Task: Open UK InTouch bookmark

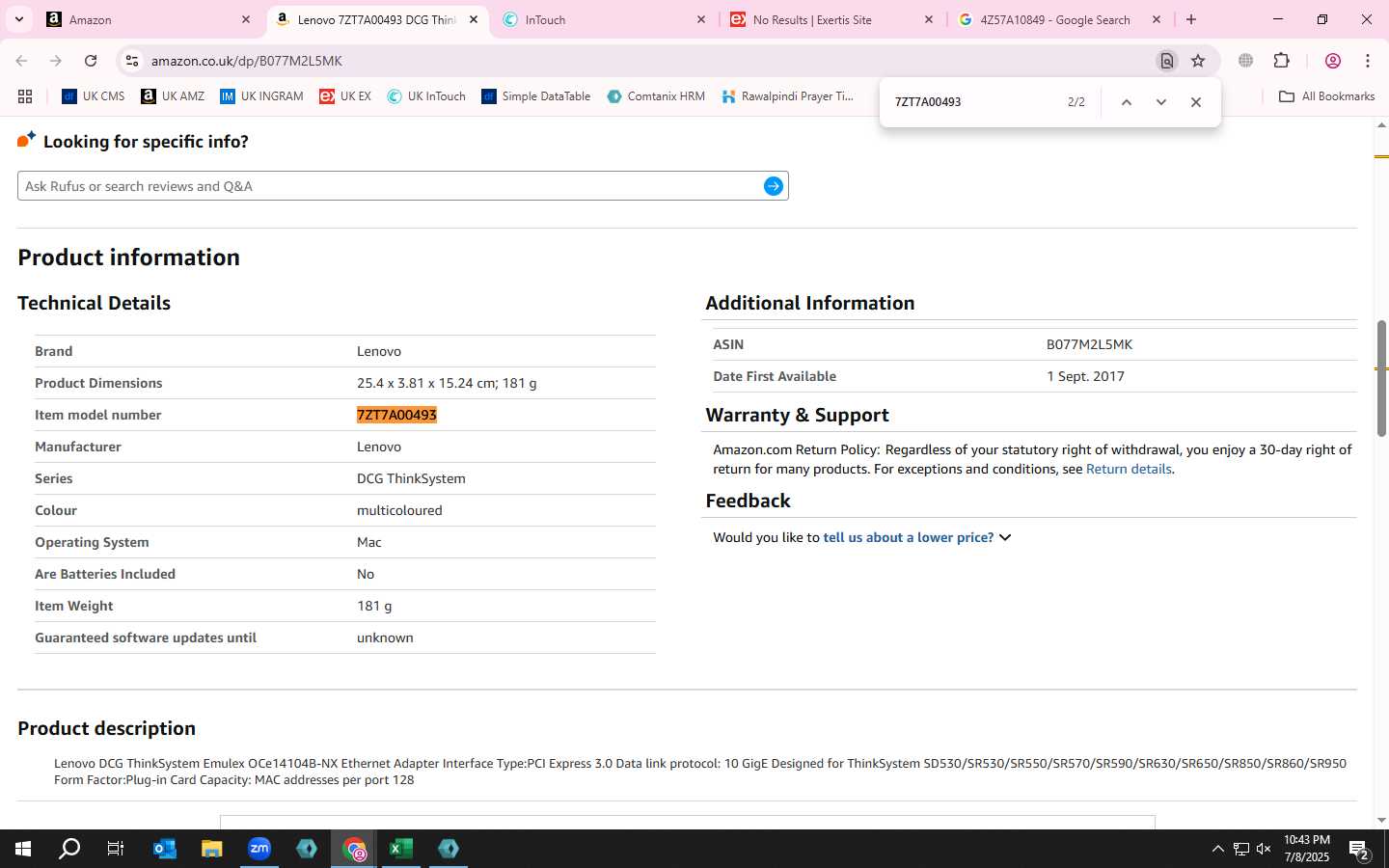Action: [x=426, y=96]
